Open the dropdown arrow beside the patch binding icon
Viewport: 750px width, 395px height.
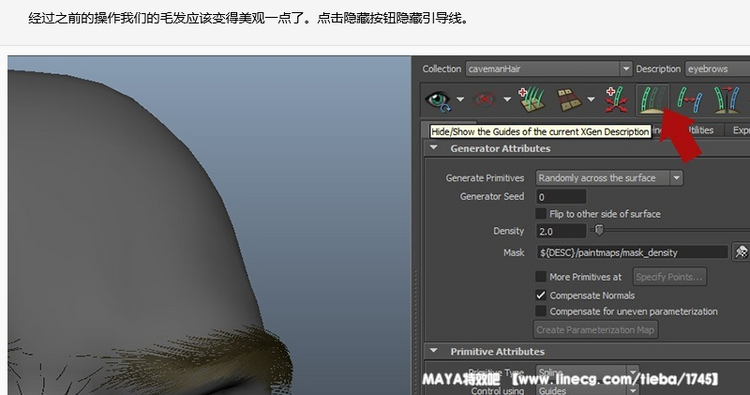591,99
